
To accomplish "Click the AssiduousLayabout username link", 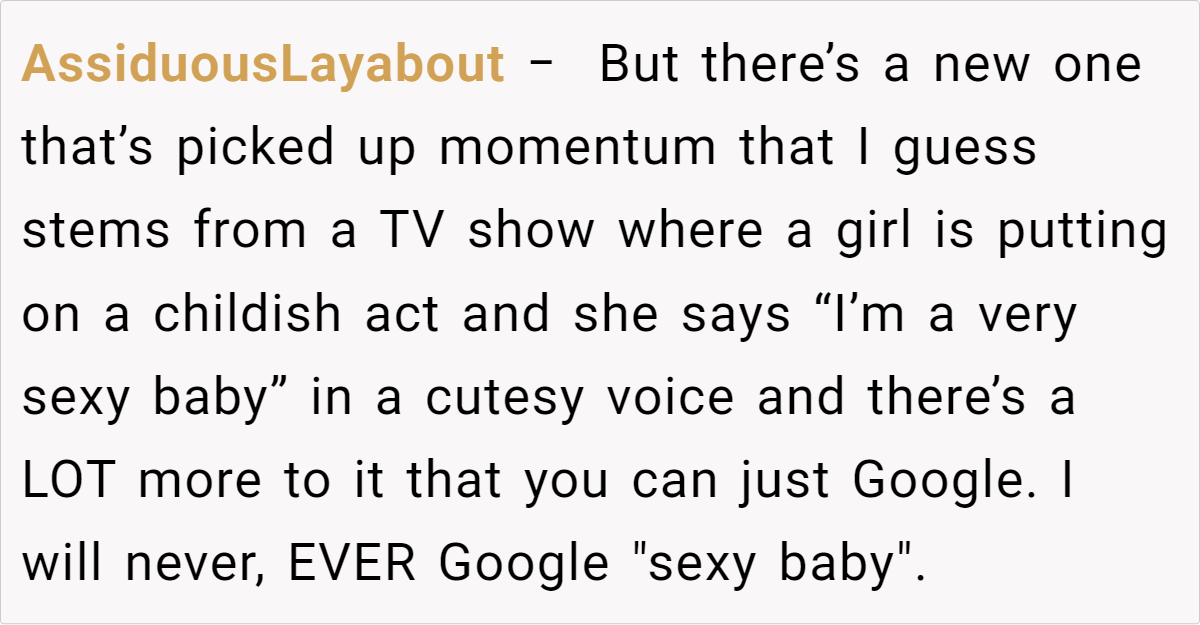I will (263, 66).
